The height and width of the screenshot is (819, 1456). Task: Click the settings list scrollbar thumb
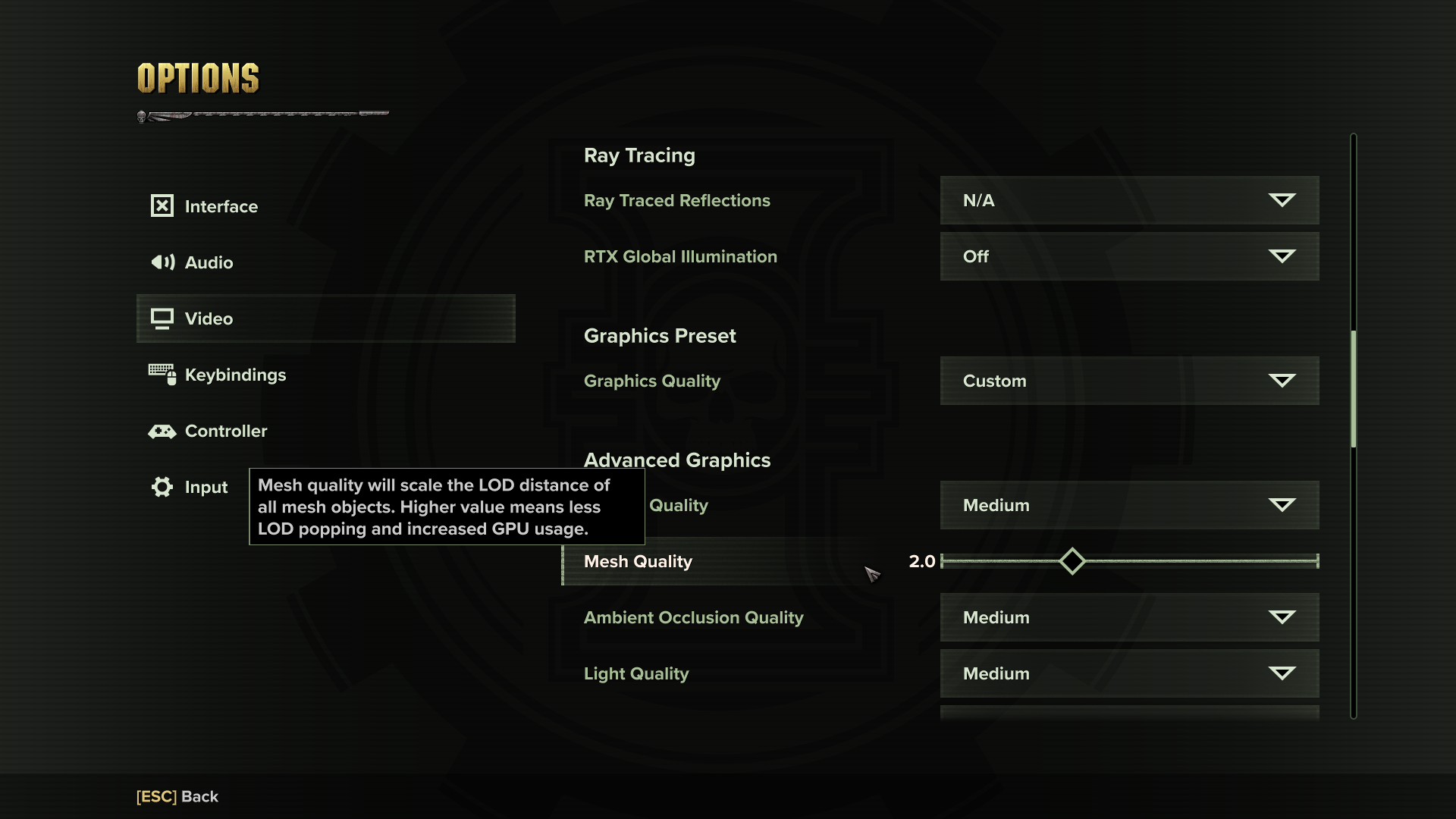pyautogui.click(x=1353, y=389)
